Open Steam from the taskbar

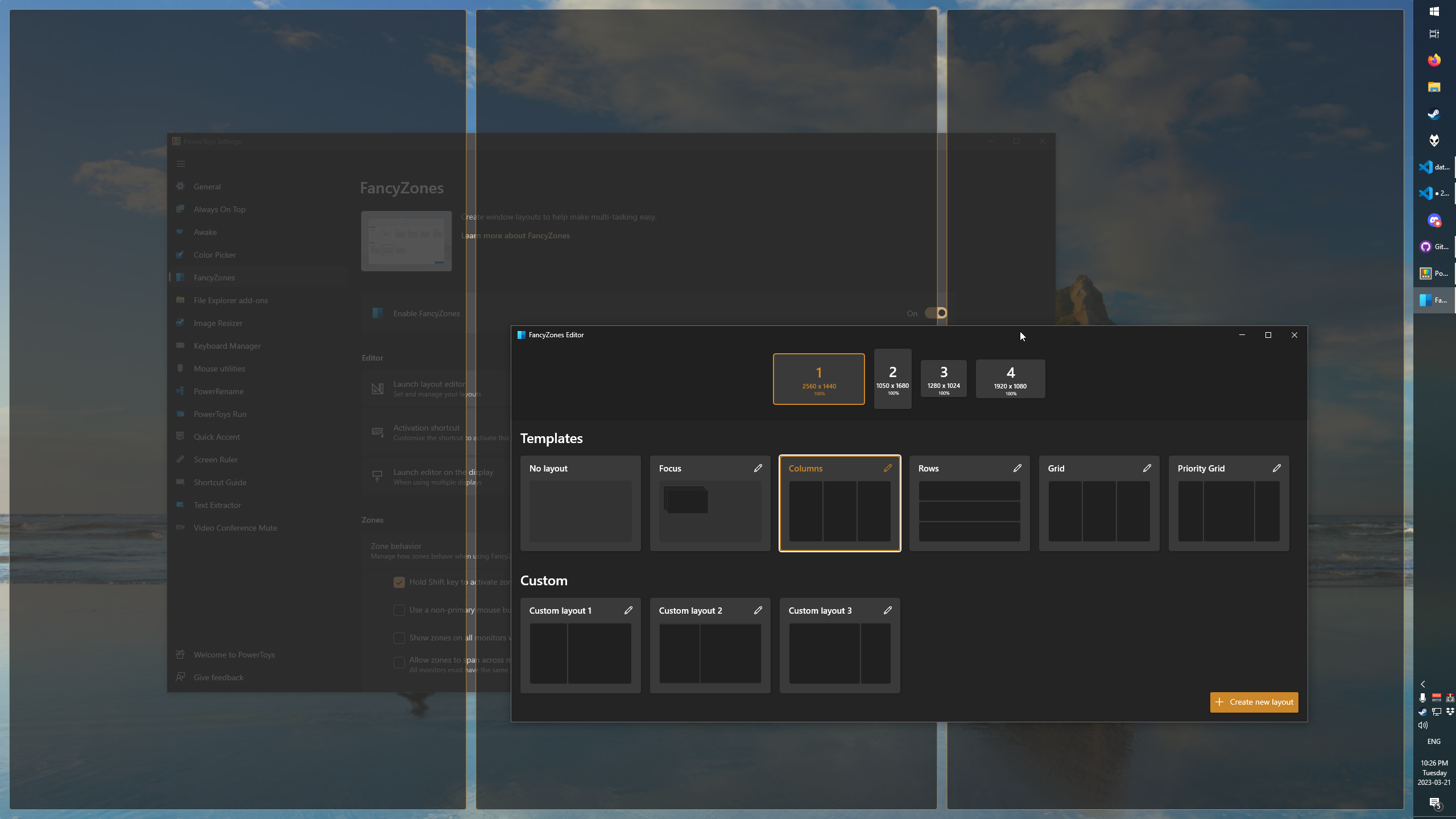1434,114
